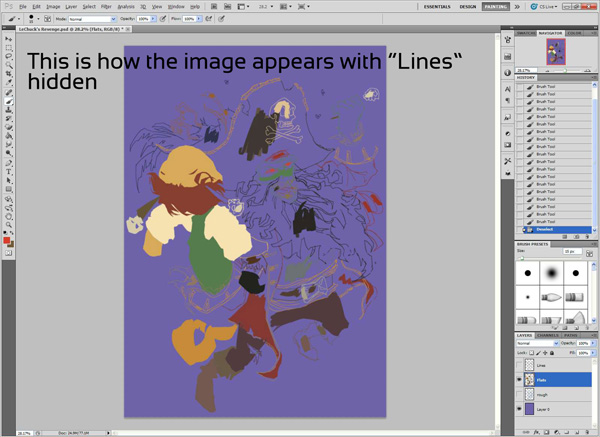Screen dimensions: 600x437
Task: Click the brush Size input field
Action: (x=572, y=251)
